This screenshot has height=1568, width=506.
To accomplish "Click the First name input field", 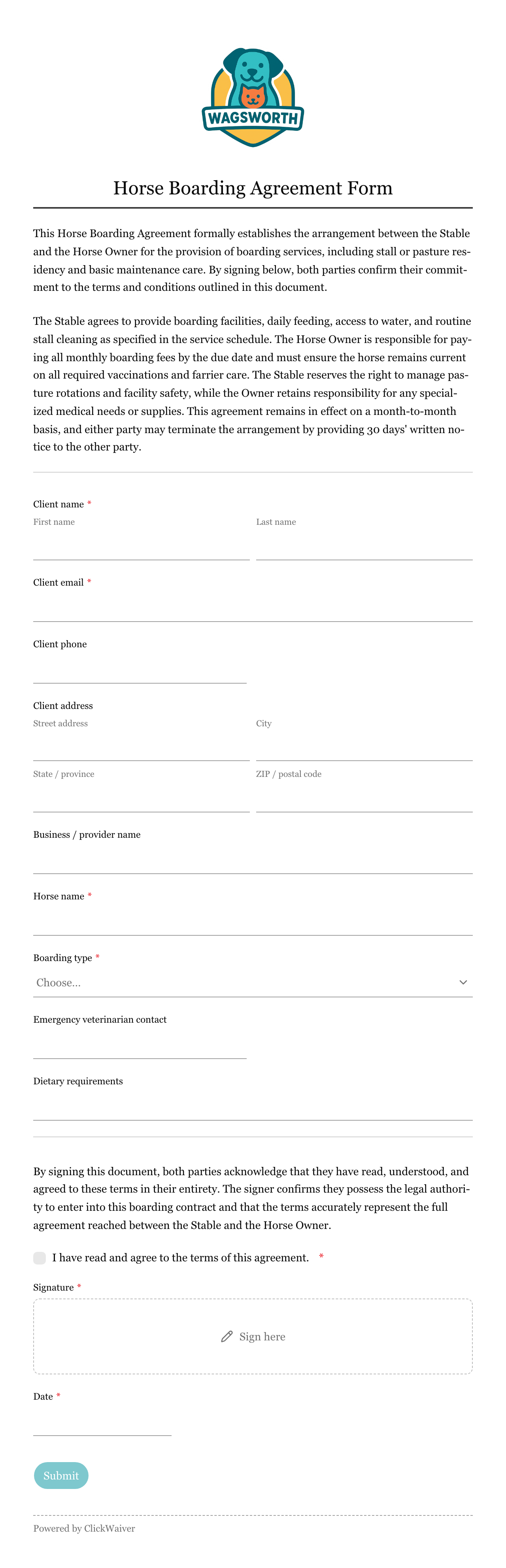I will pos(141,545).
